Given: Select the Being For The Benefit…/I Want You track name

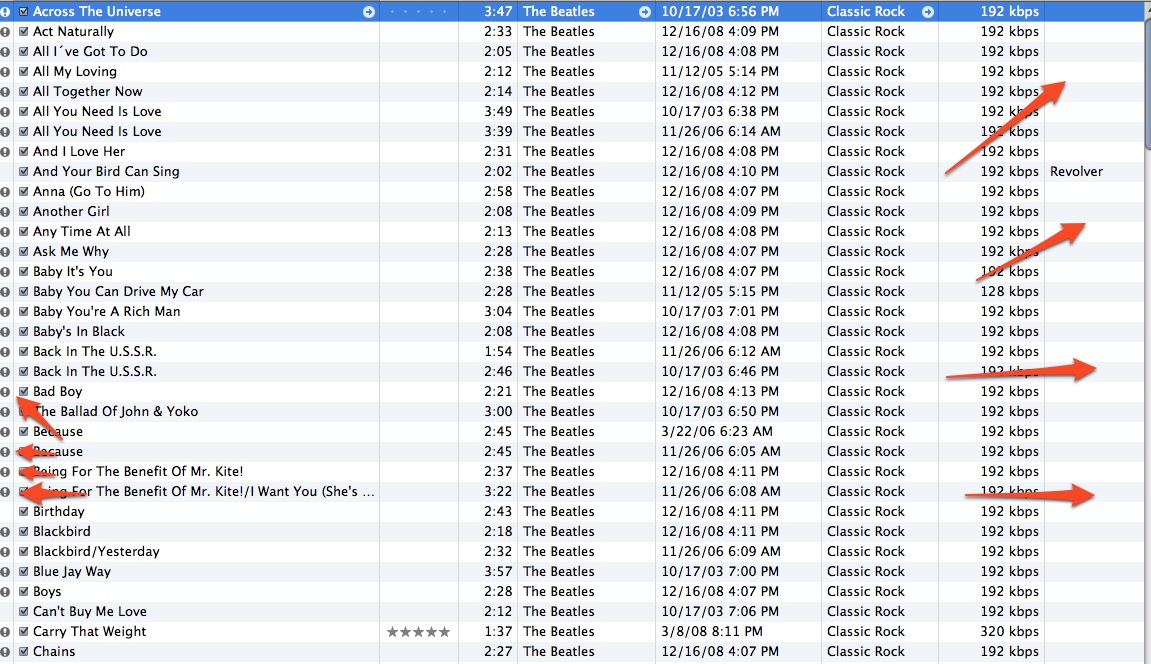Looking at the screenshot, I should tap(204, 492).
